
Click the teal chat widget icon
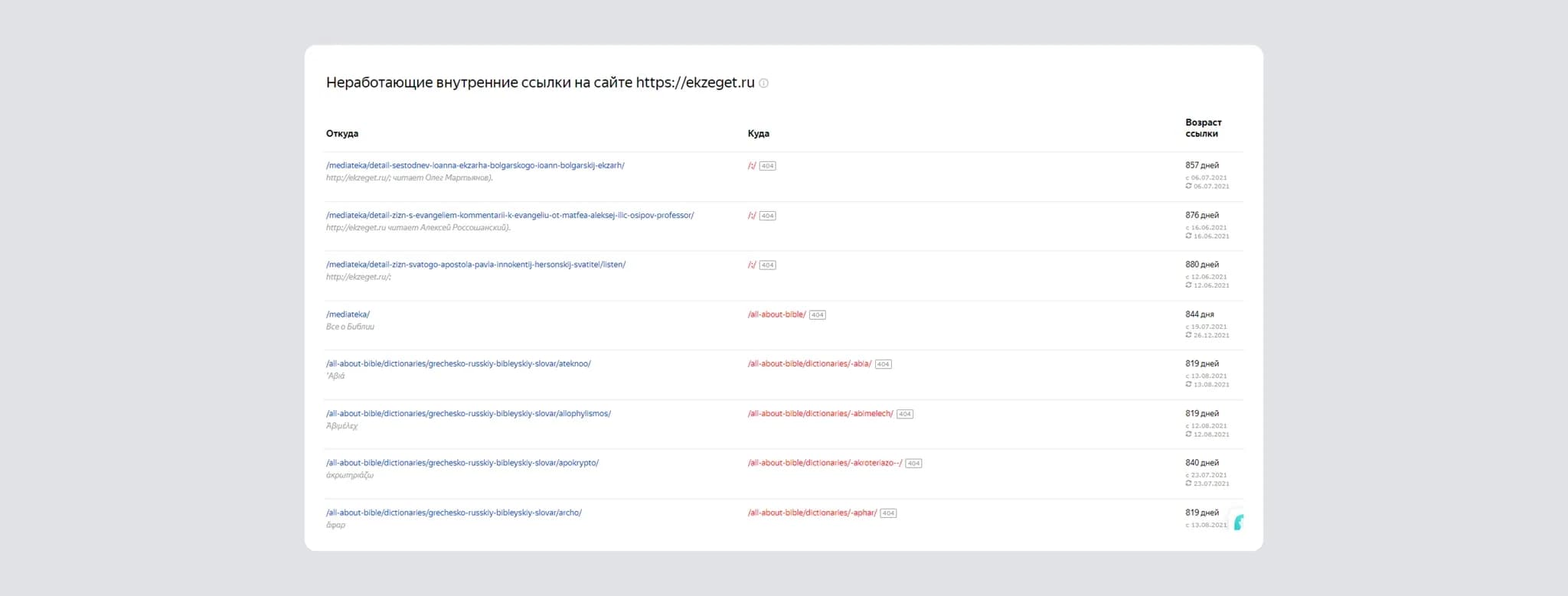[1238, 523]
